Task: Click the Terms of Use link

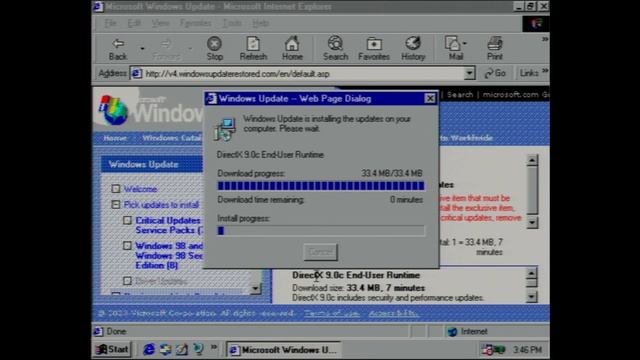Action: pyautogui.click(x=332, y=313)
